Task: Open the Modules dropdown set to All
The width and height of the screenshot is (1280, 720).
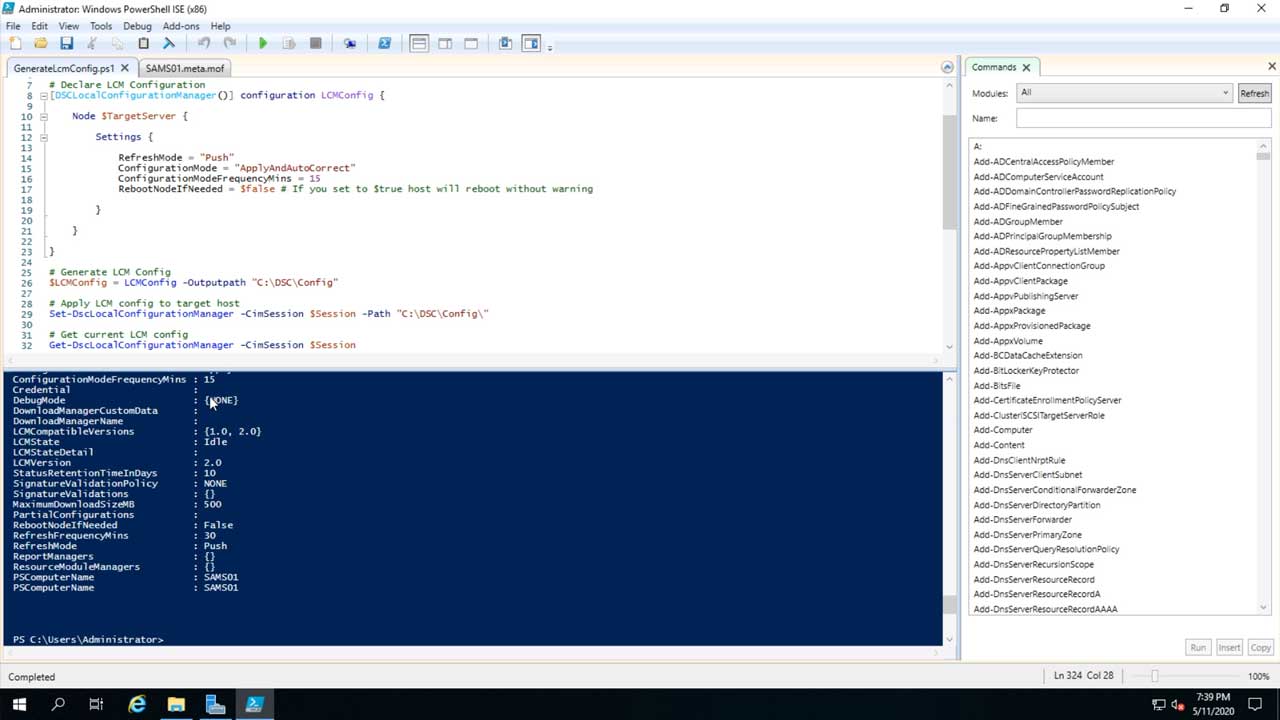Action: pos(1123,93)
